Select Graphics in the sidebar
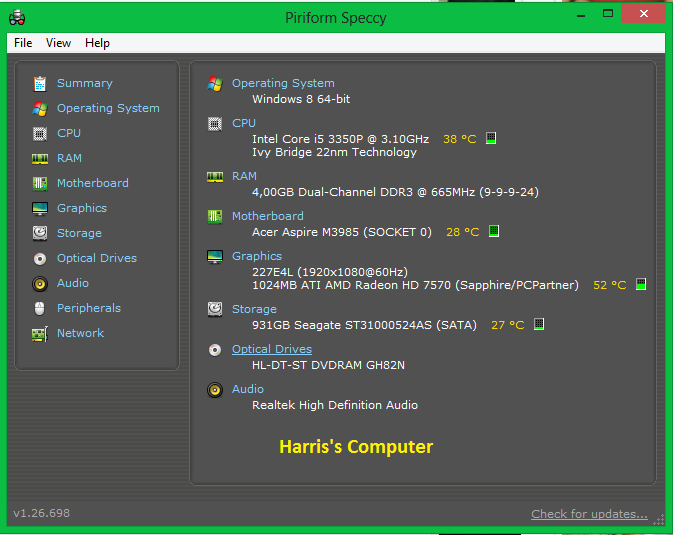 click(x=82, y=208)
